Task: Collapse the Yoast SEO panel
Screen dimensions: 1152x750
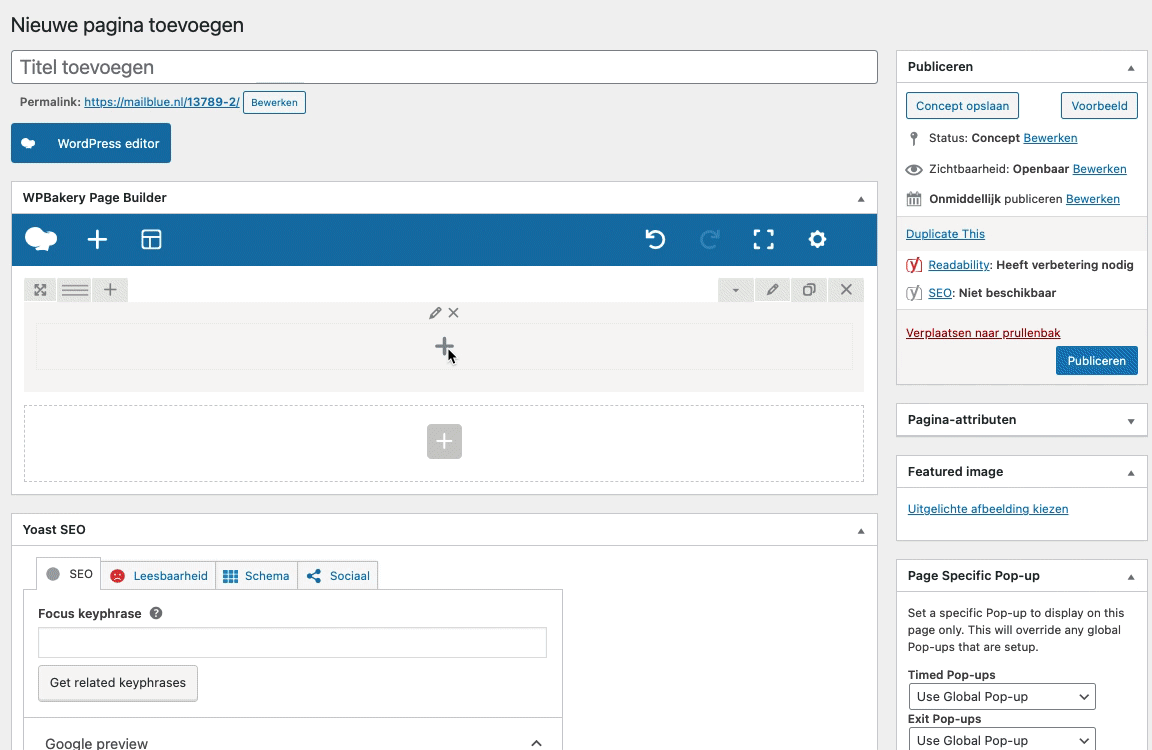Action: click(861, 530)
